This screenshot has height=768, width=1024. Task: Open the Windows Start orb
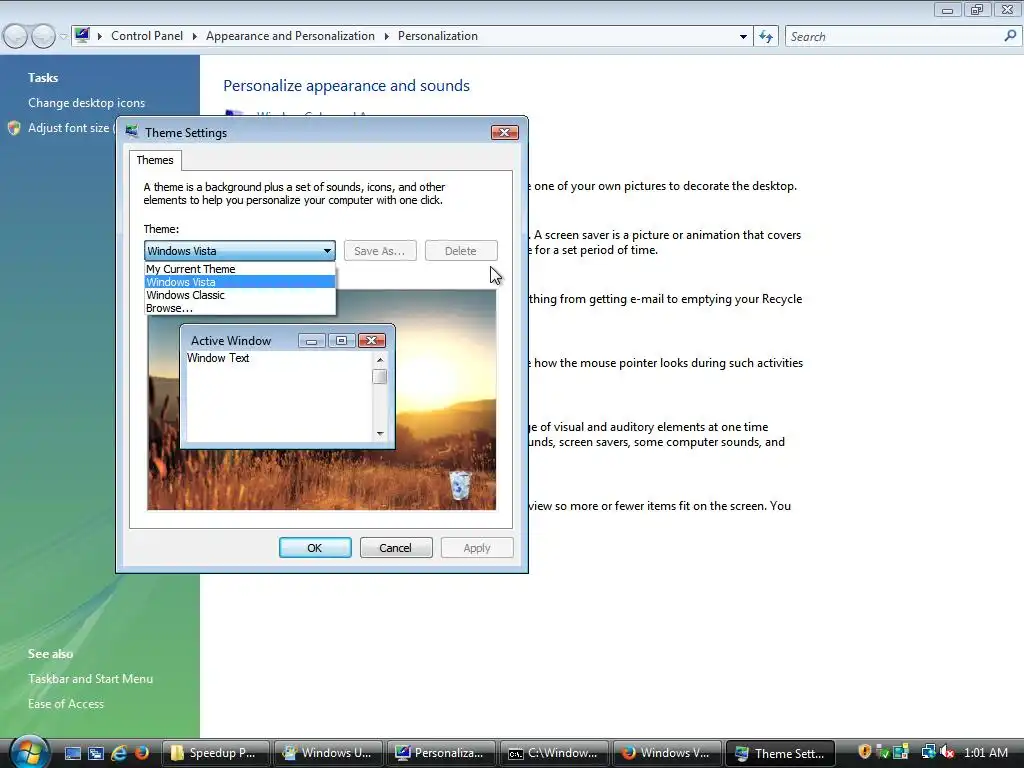click(x=29, y=752)
